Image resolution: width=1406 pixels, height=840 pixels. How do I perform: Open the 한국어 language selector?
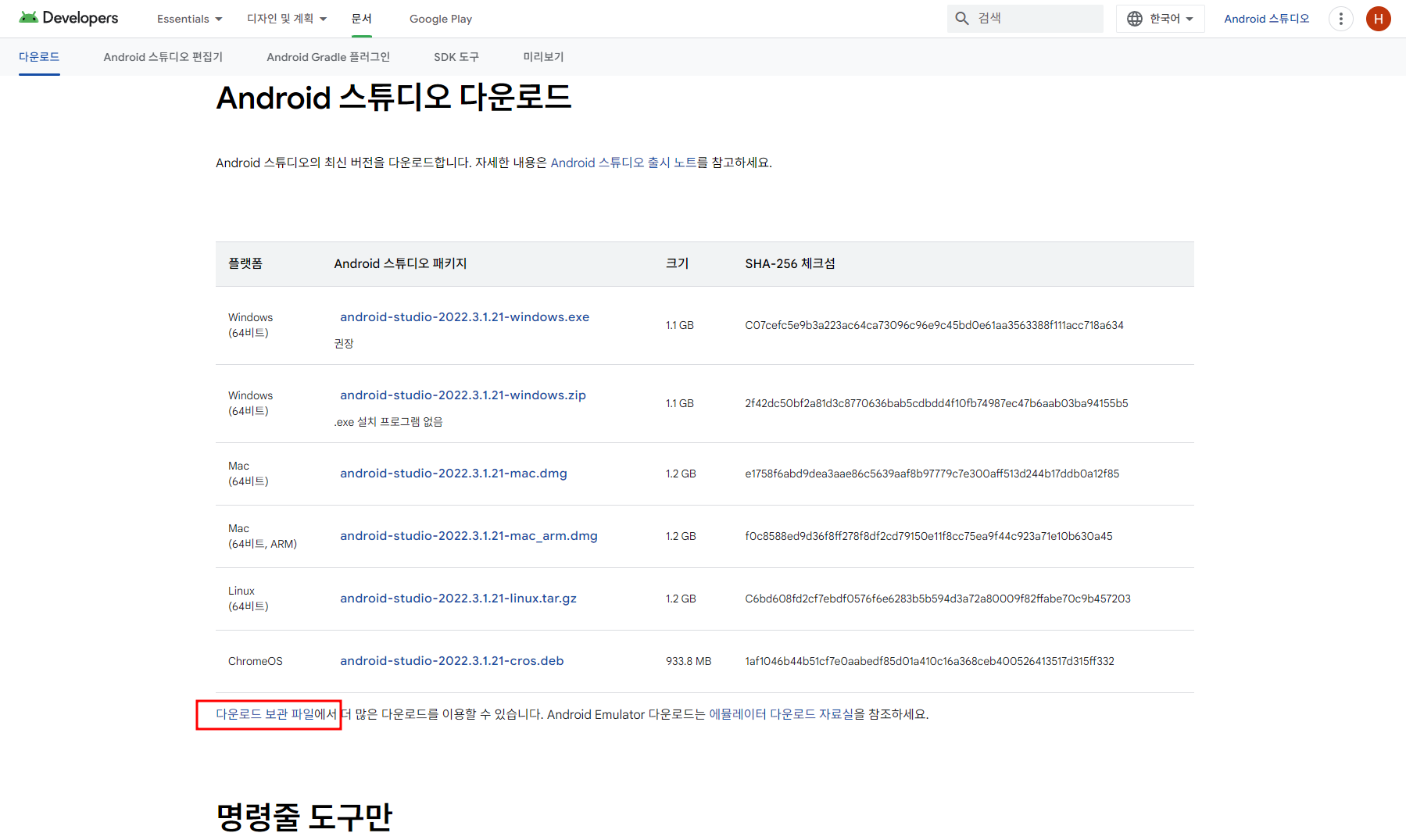[1161, 19]
